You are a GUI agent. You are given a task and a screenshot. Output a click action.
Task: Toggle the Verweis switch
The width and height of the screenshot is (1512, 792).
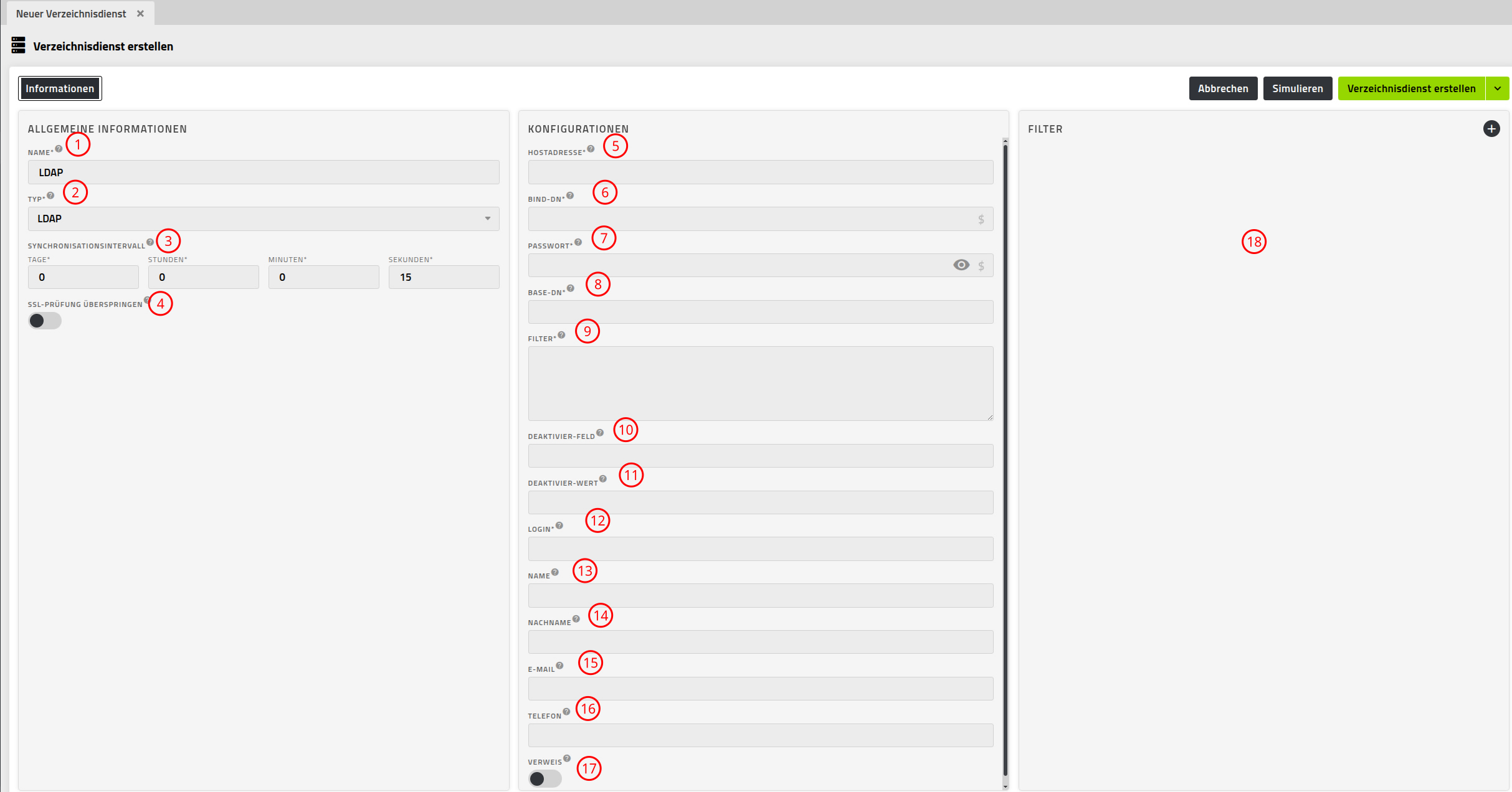click(x=545, y=779)
